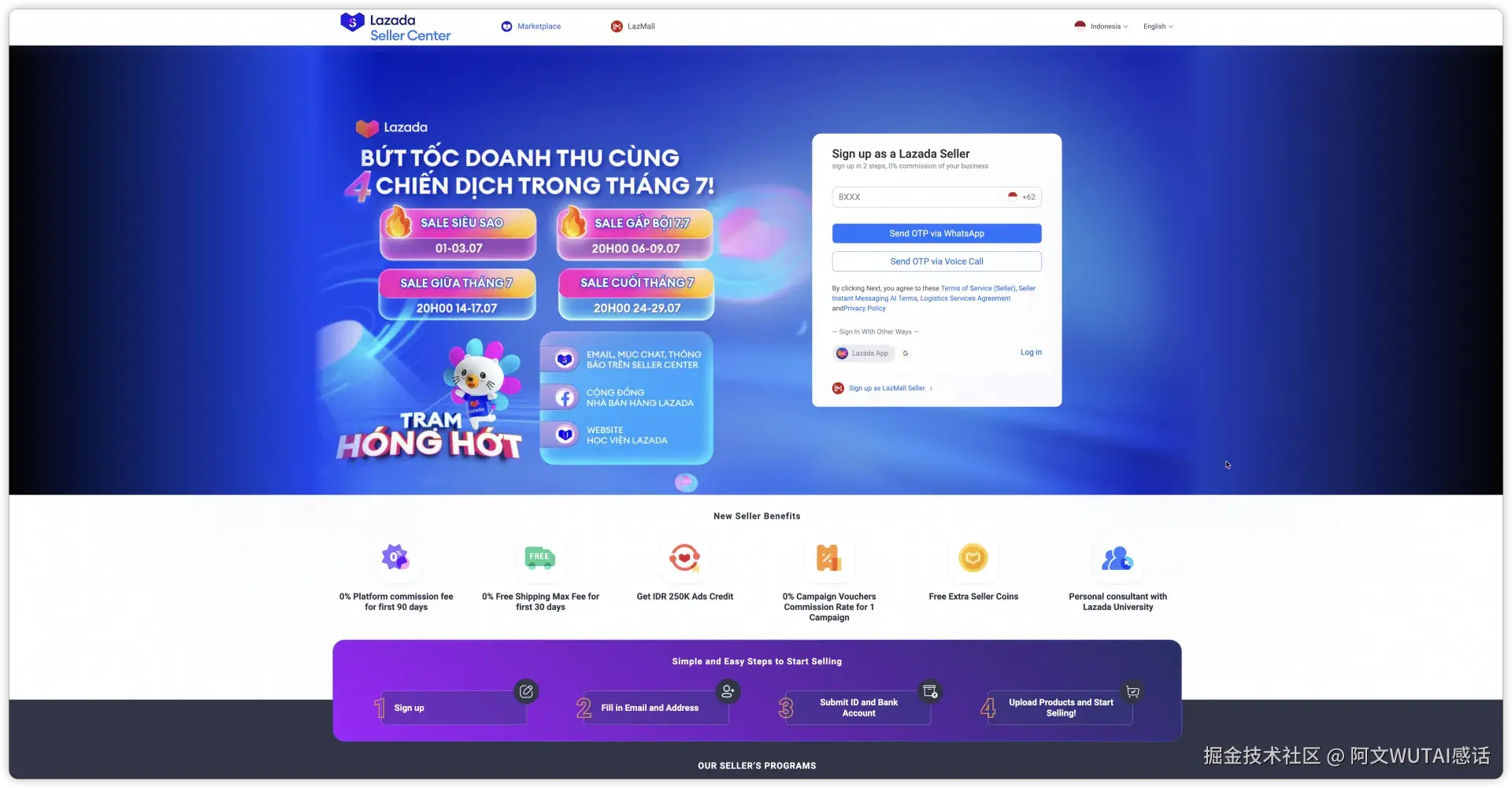Viewport: 1512px width, 788px height.
Task: Click the Log in link
Action: point(1031,353)
